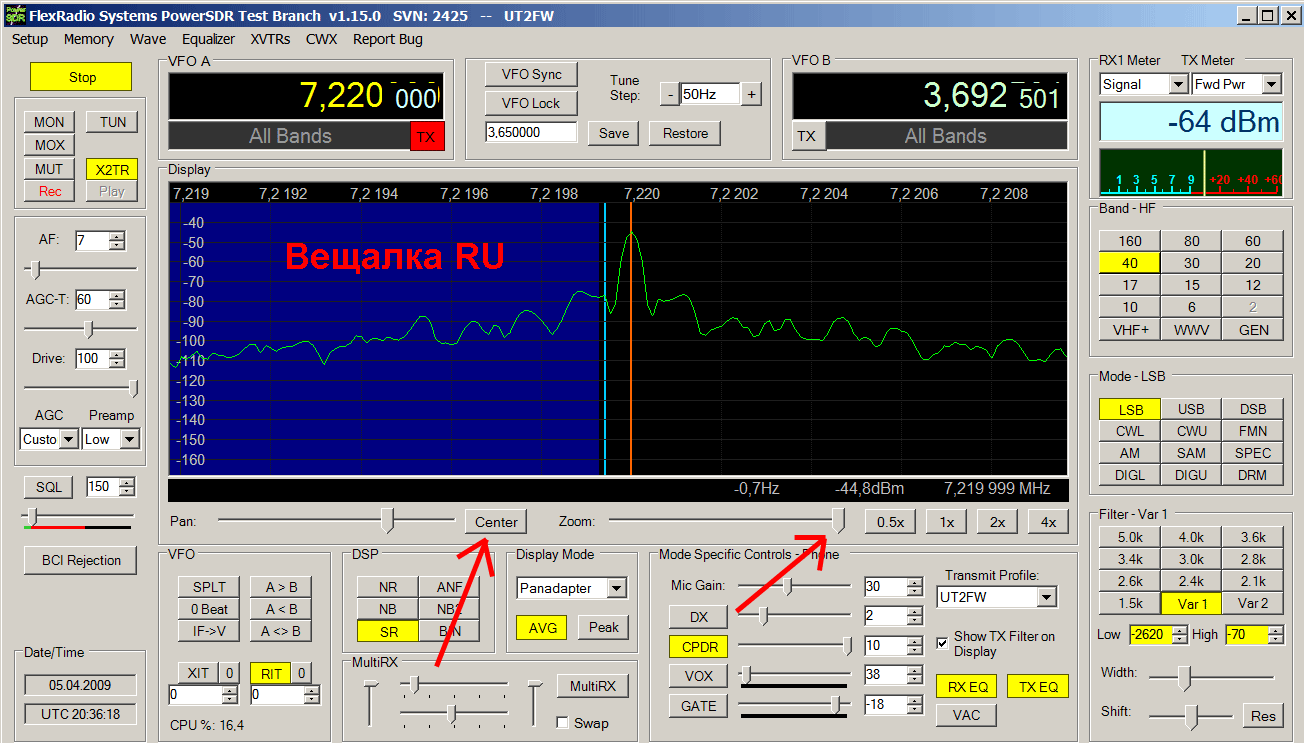Choose the 2.4k filter
This screenshot has height=743, width=1304.
pyautogui.click(x=1191, y=581)
